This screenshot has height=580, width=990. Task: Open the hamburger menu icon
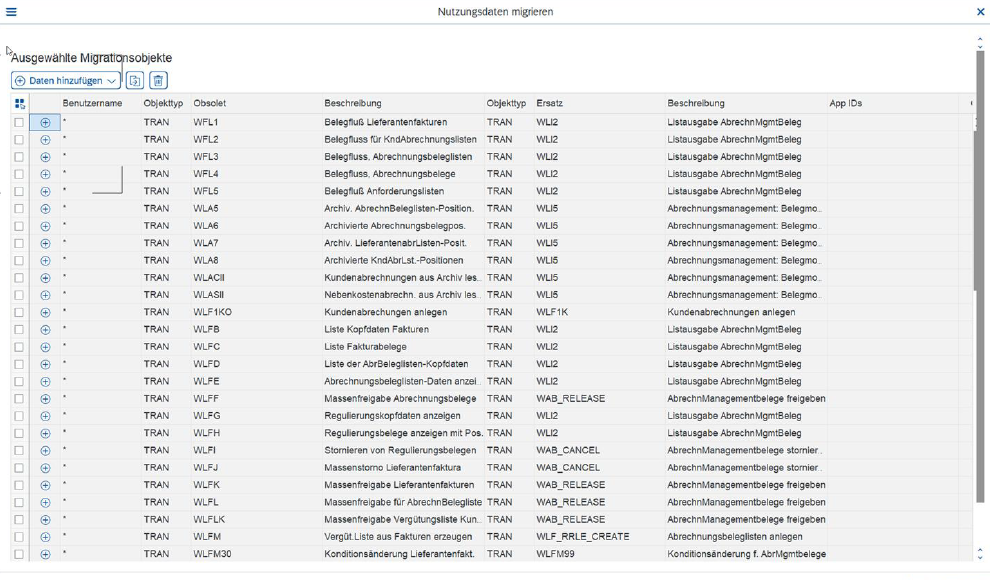(x=11, y=11)
